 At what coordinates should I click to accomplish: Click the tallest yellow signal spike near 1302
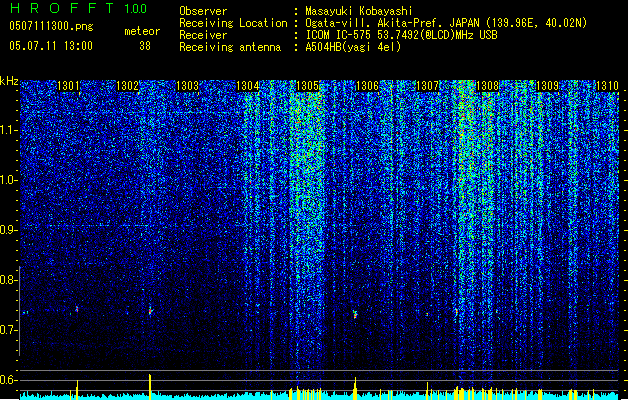(x=150, y=387)
